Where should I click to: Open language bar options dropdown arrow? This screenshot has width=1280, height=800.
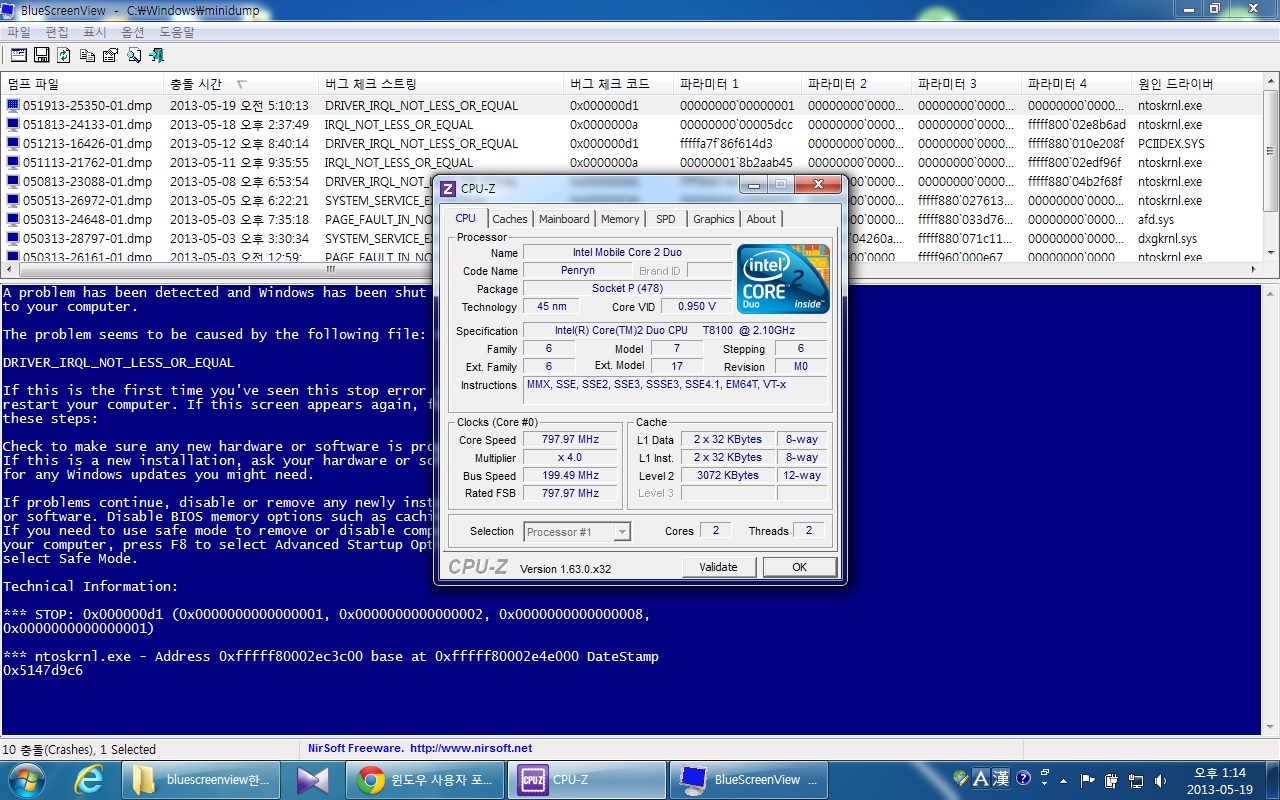point(1044,783)
